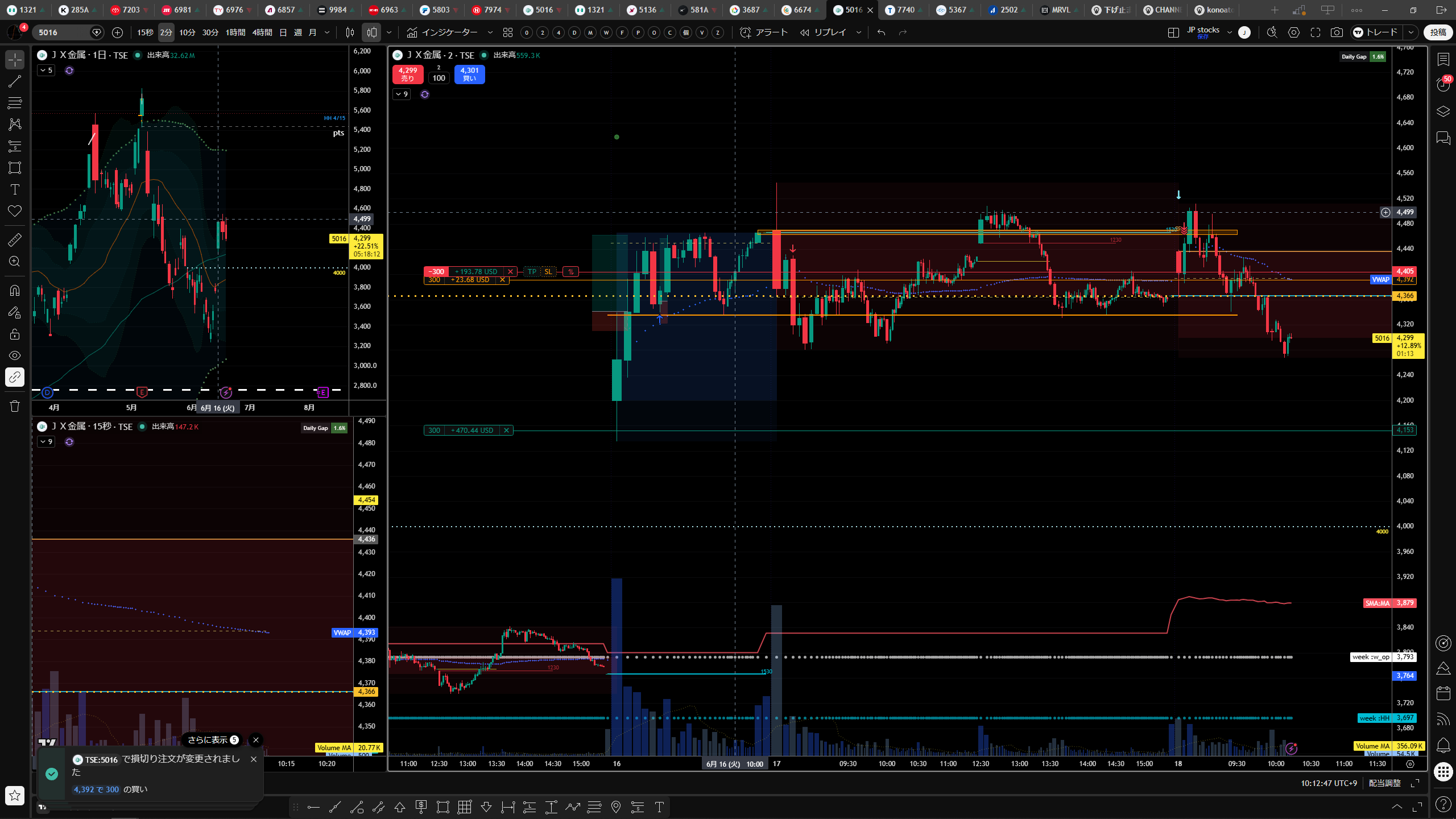
Task: Toggle the TP option on order line
Action: point(532,271)
